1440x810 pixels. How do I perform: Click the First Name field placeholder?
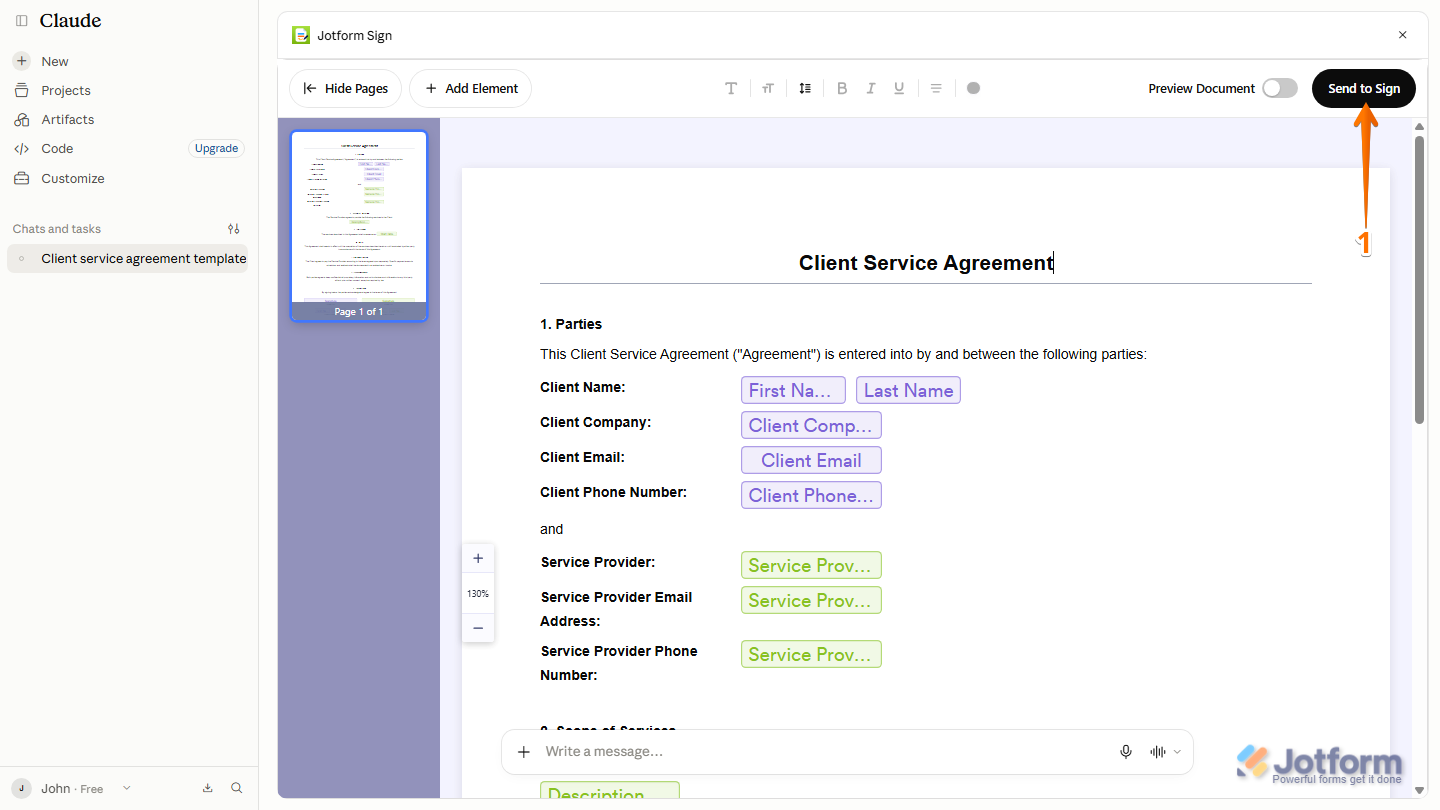click(793, 390)
